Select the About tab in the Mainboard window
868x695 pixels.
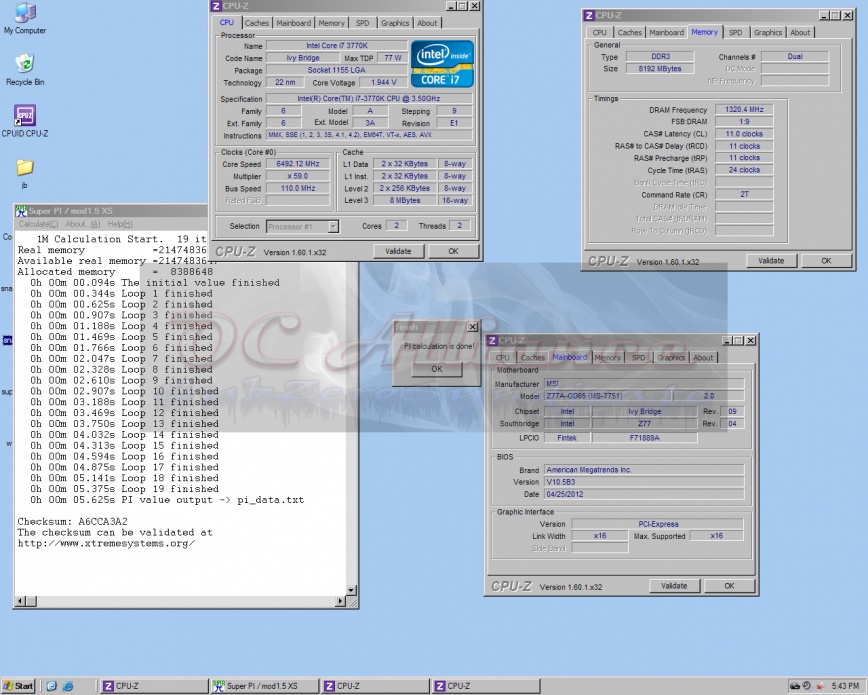tap(703, 357)
